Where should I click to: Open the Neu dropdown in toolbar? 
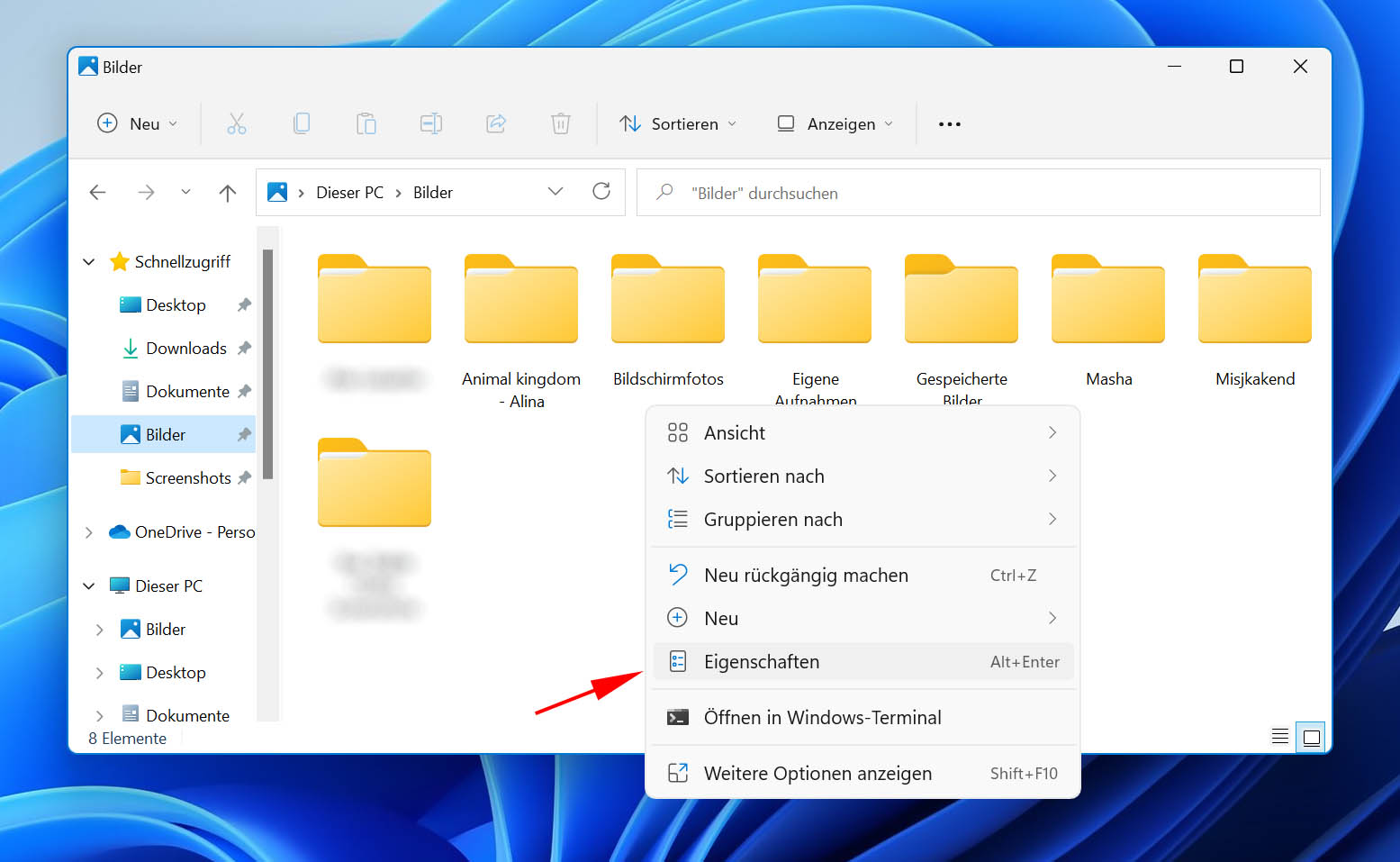(138, 123)
